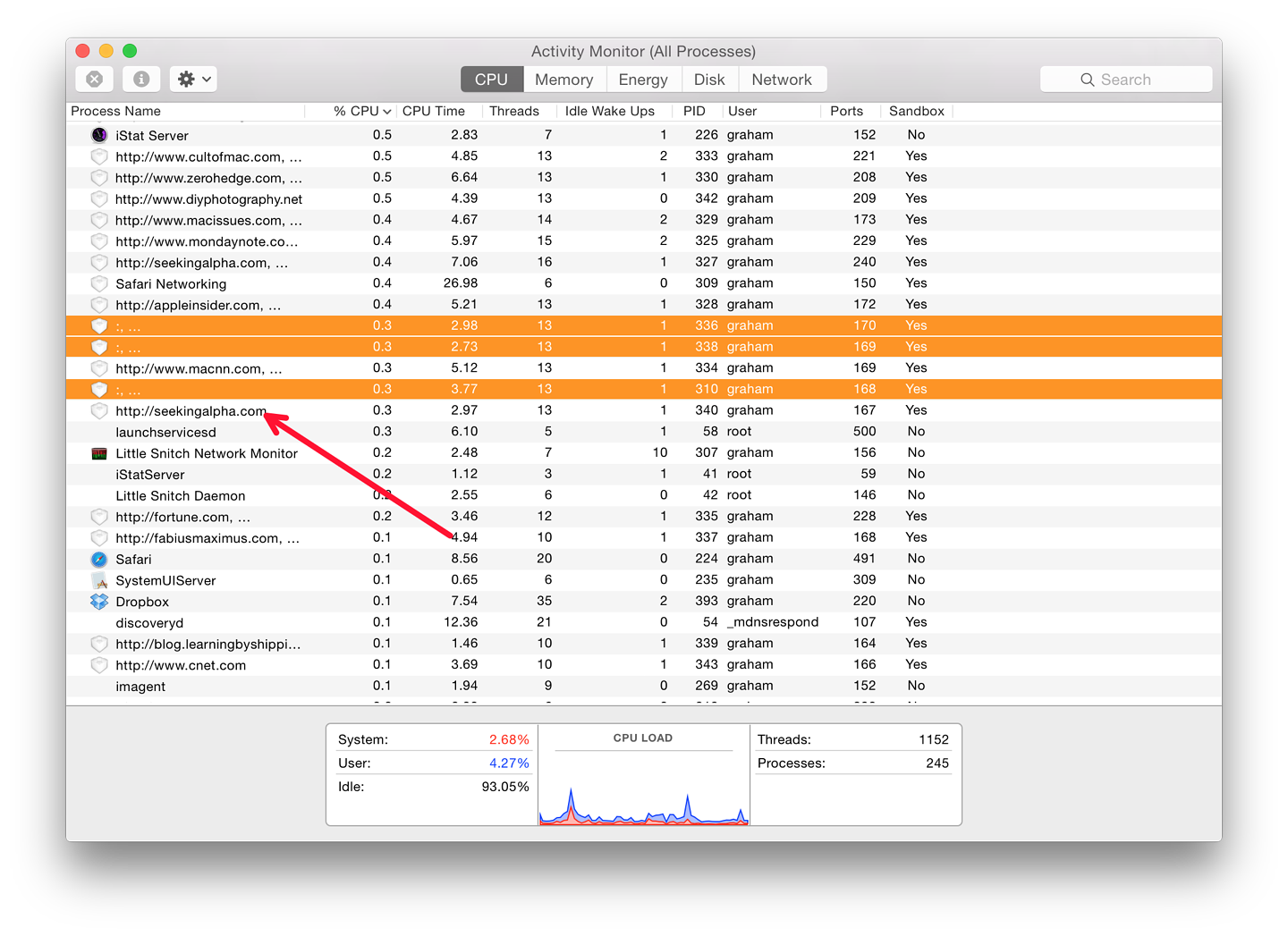Open the Inspect process info button
The width and height of the screenshot is (1288, 936).
click(x=141, y=79)
